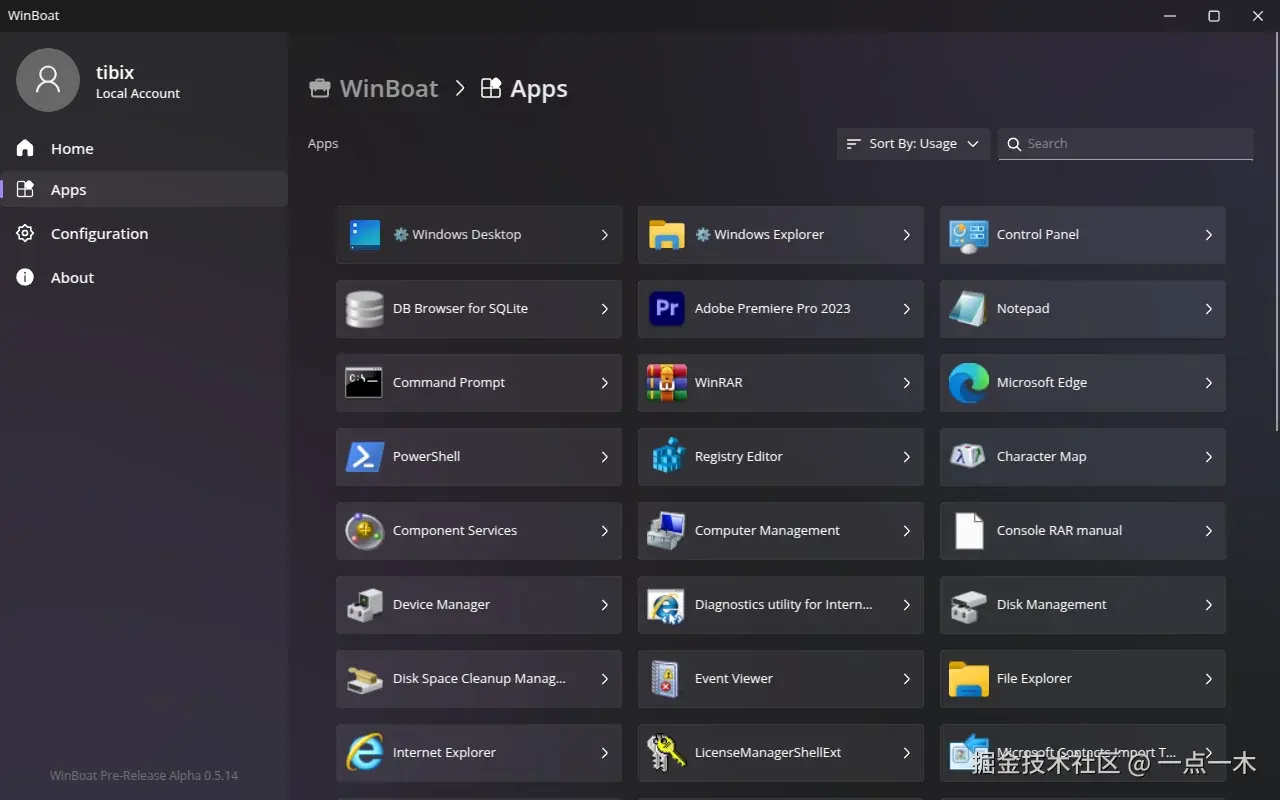Image resolution: width=1280 pixels, height=800 pixels.
Task: Launch Microsoft Edge
Action: point(1082,383)
